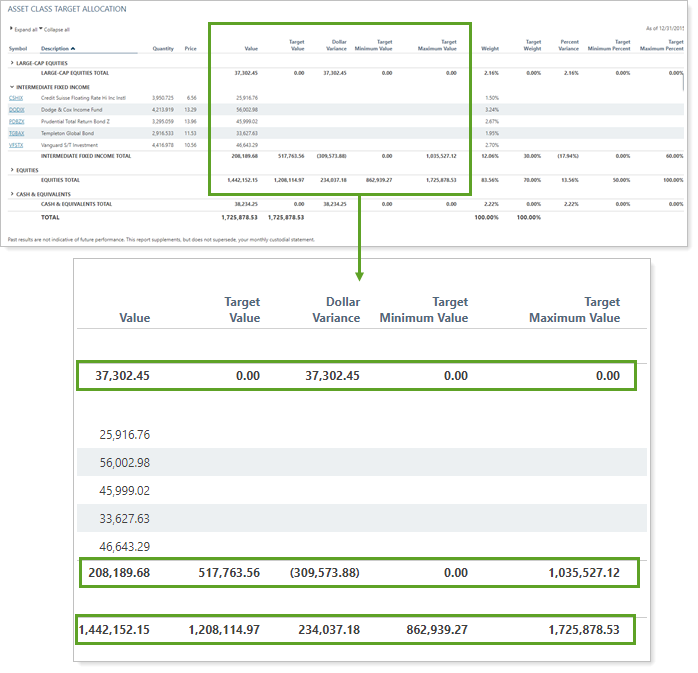
Task: Click the PDBZX ticker link
Action: [x=16, y=121]
